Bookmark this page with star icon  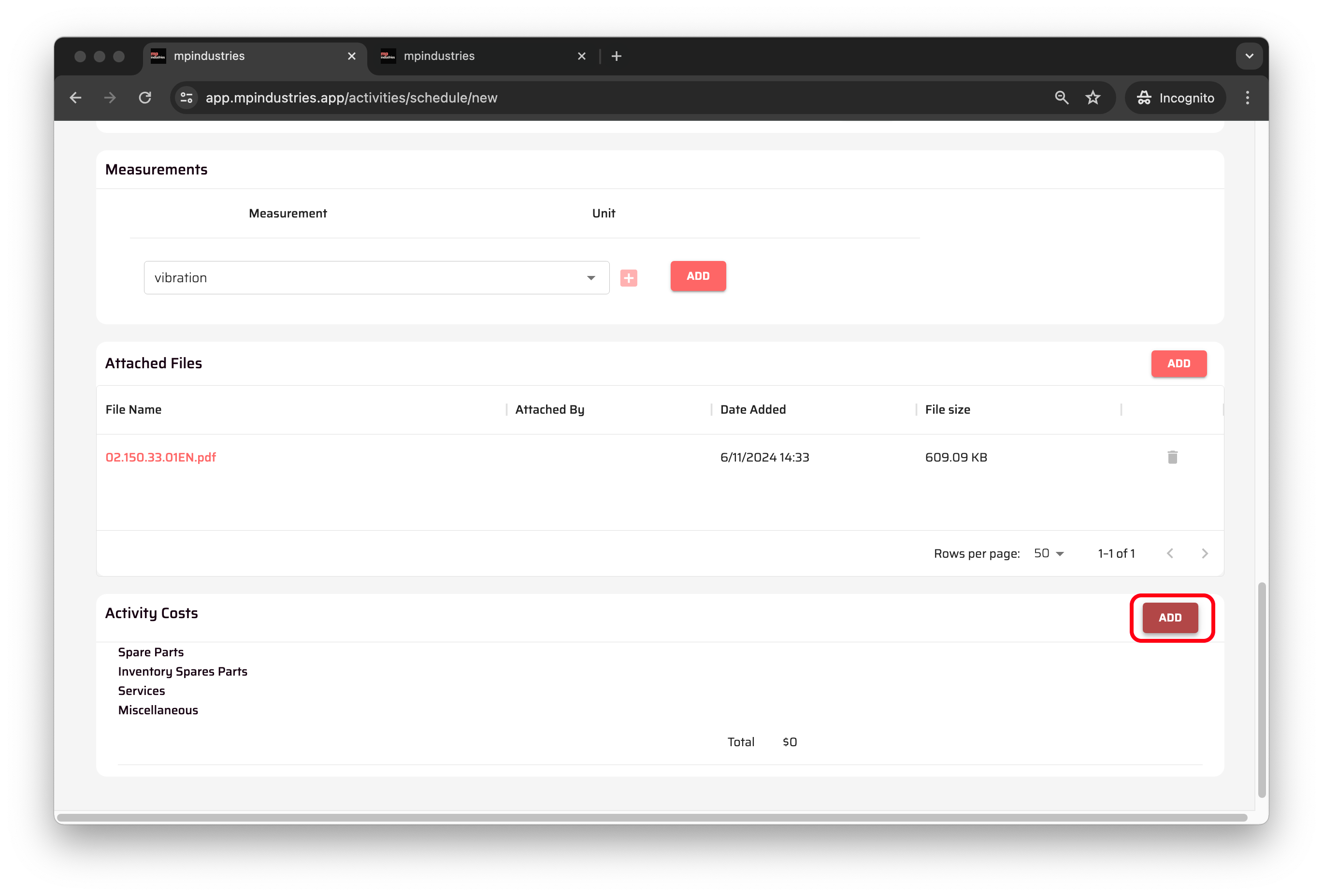click(x=1092, y=98)
